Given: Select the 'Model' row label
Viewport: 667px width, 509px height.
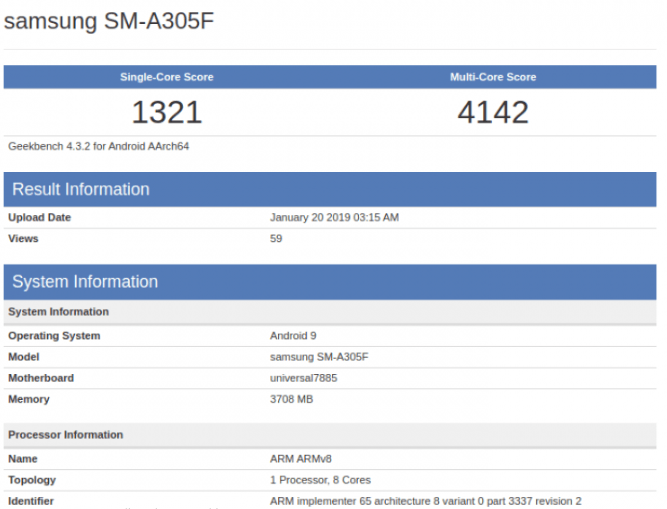Looking at the screenshot, I should (x=24, y=357).
